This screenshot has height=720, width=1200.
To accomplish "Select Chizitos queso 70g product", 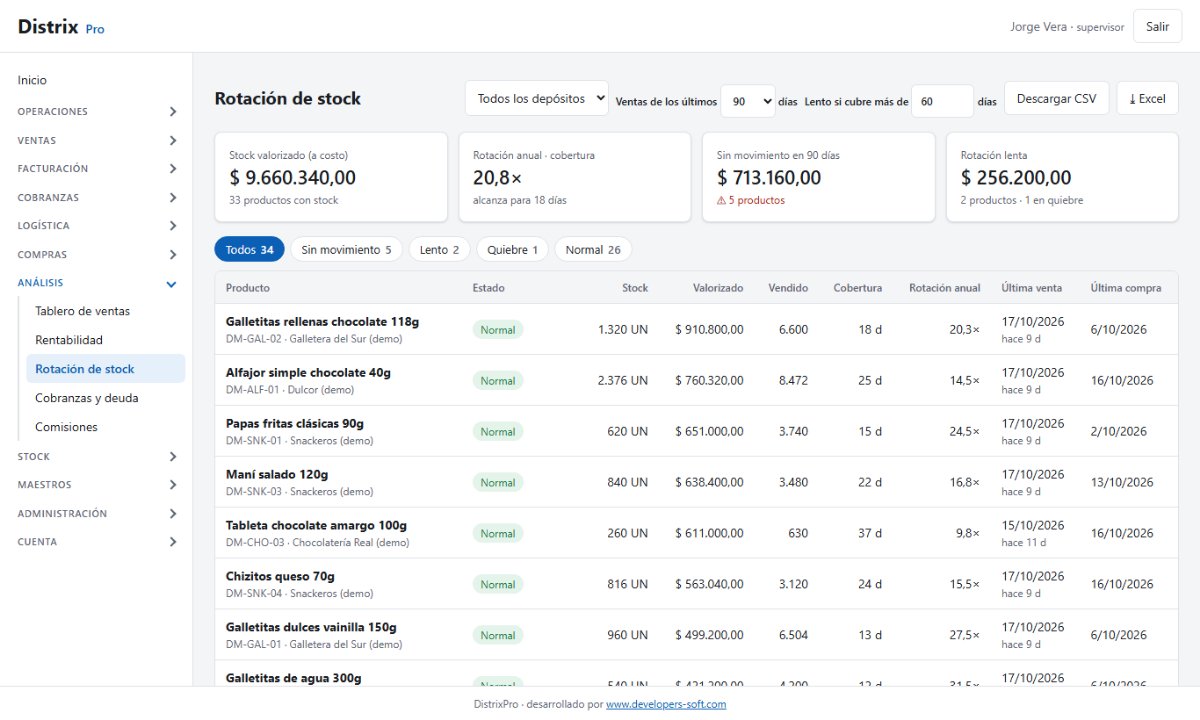I will 280,577.
